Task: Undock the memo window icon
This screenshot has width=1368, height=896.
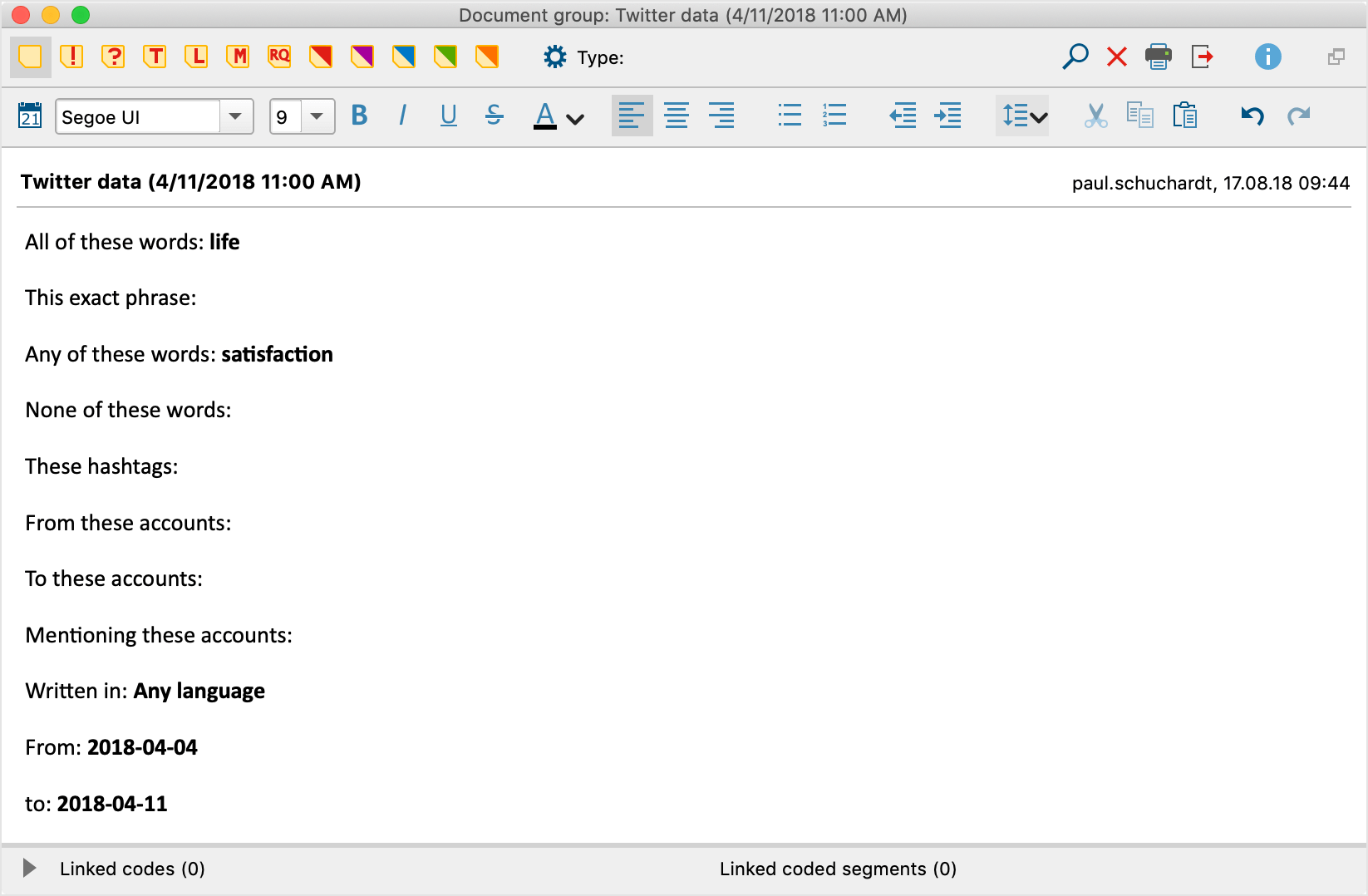Action: (x=1336, y=57)
